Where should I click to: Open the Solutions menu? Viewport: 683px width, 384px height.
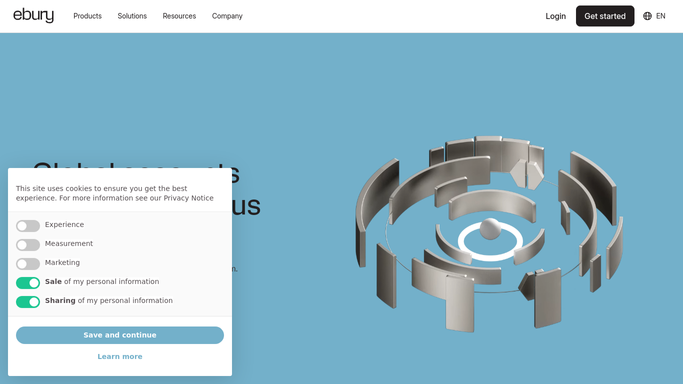(132, 16)
